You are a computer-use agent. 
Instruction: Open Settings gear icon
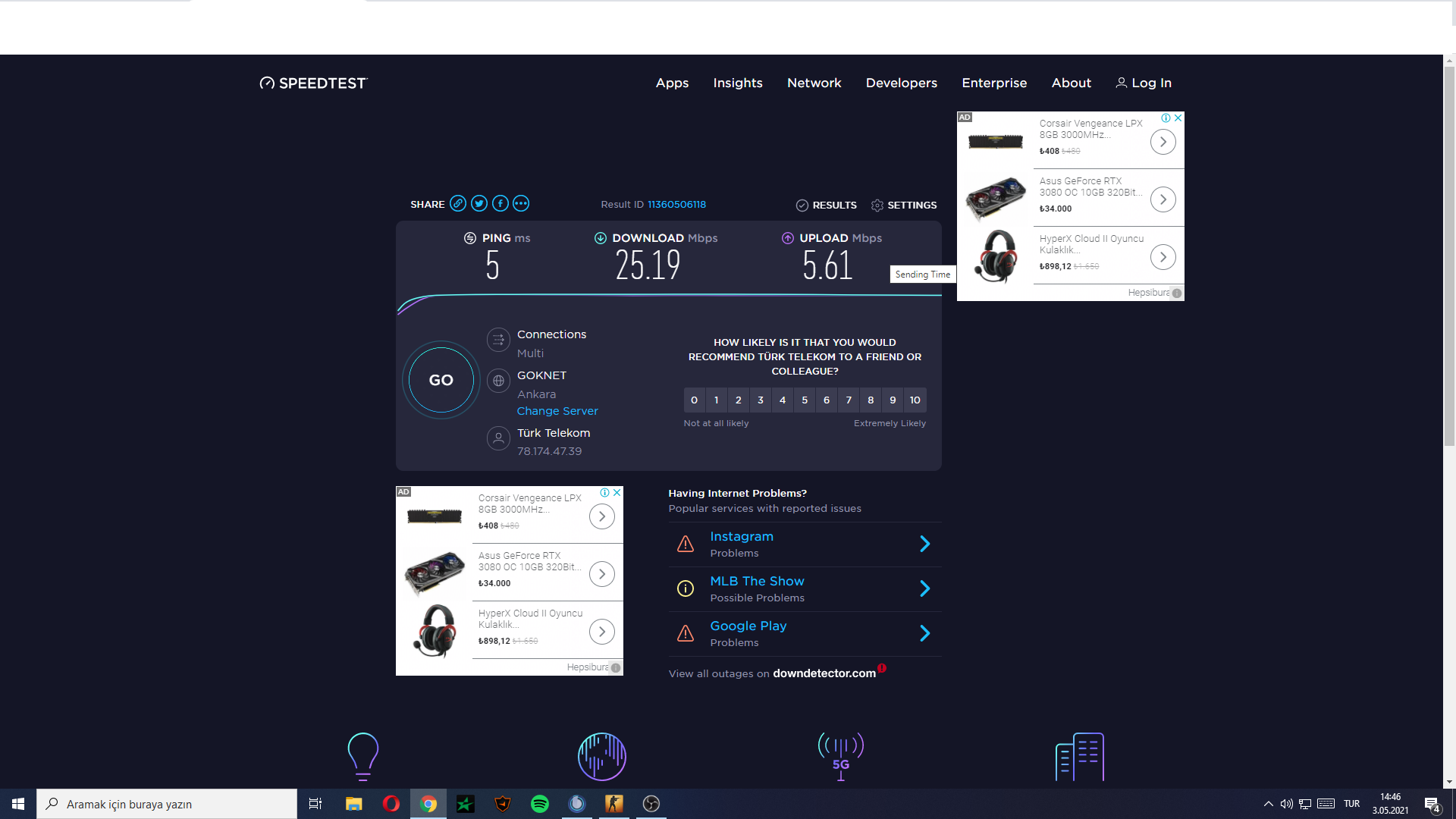(x=877, y=206)
